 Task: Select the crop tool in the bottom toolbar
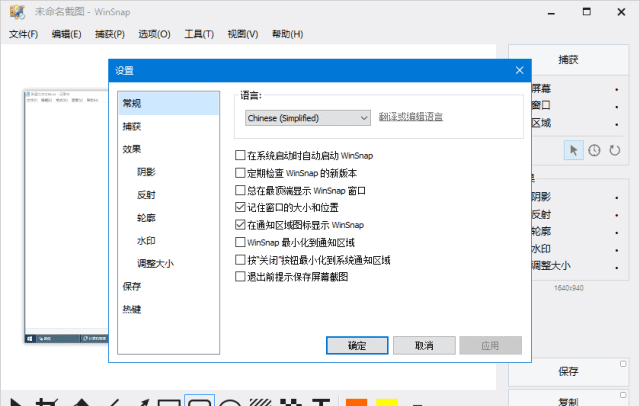pyautogui.click(x=47, y=402)
